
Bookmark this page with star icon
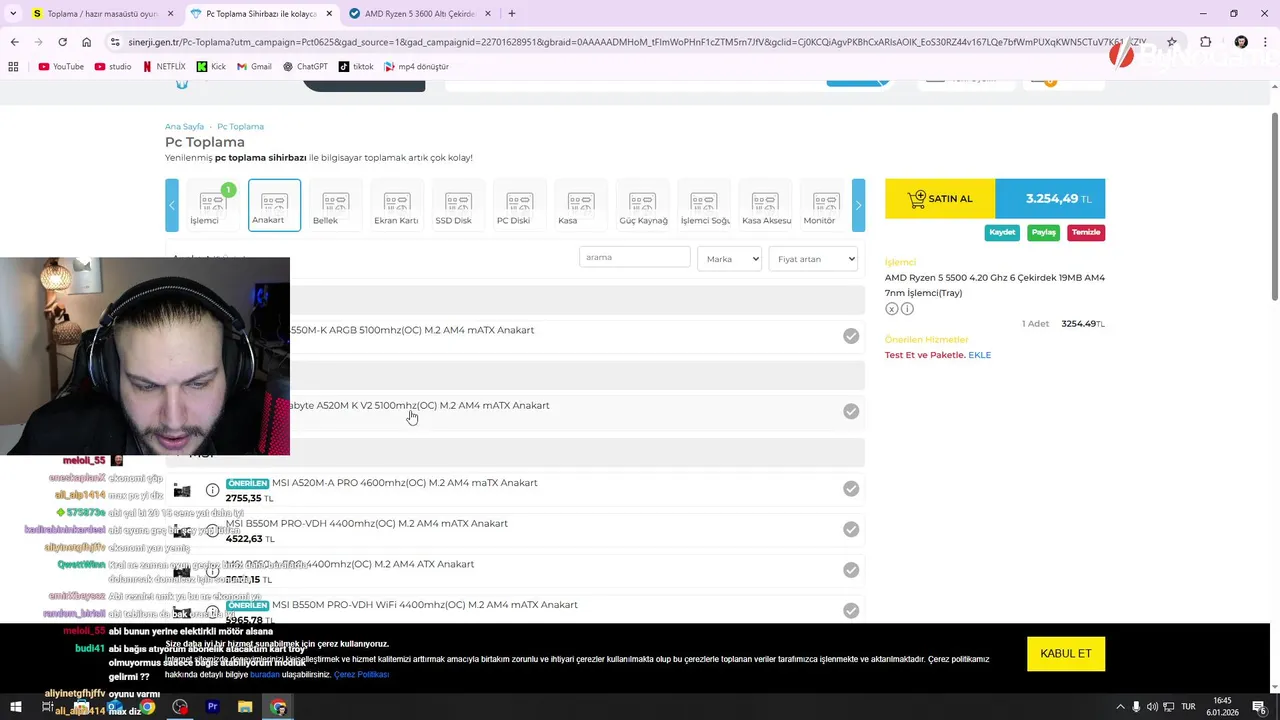[x=1172, y=42]
